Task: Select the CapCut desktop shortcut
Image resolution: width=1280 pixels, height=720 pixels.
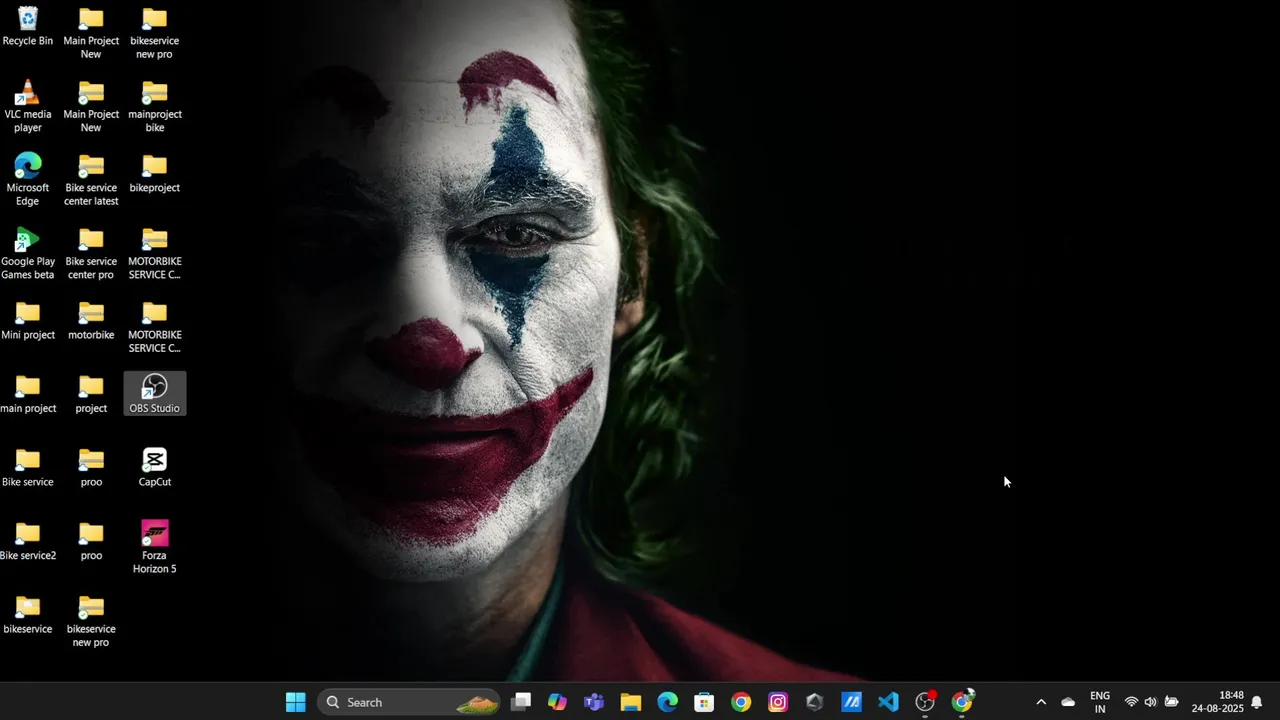Action: [155, 467]
